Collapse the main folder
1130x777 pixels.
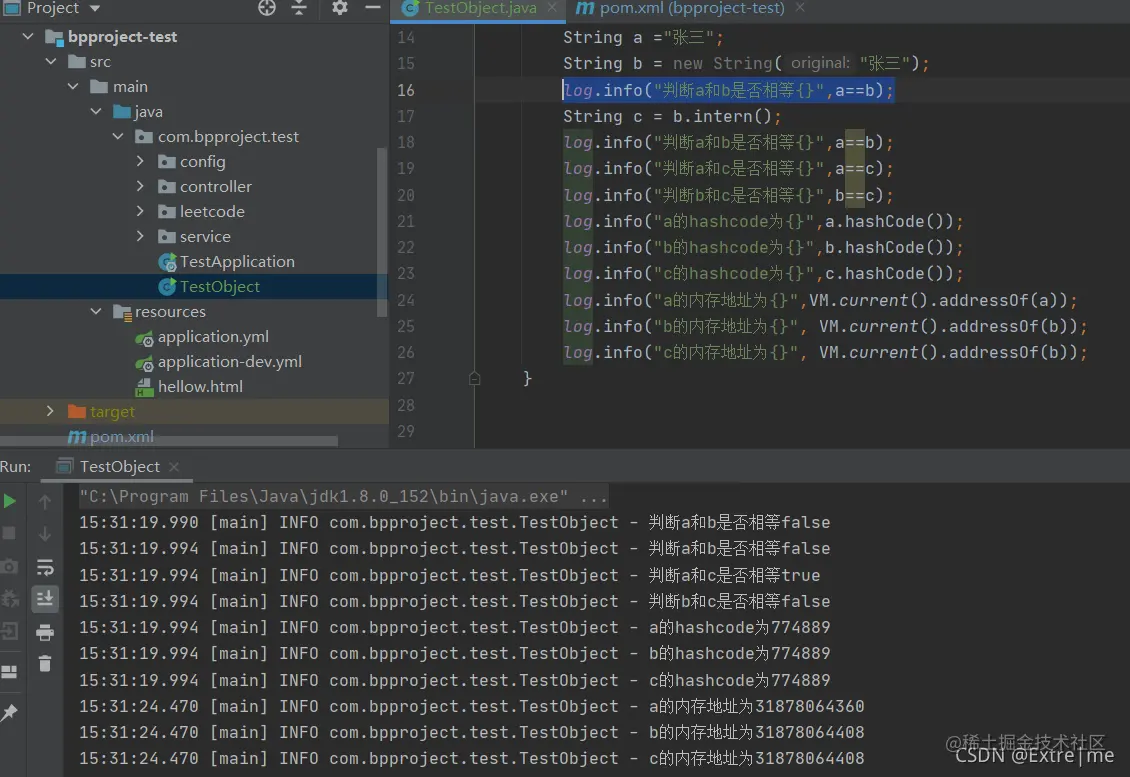[74, 86]
